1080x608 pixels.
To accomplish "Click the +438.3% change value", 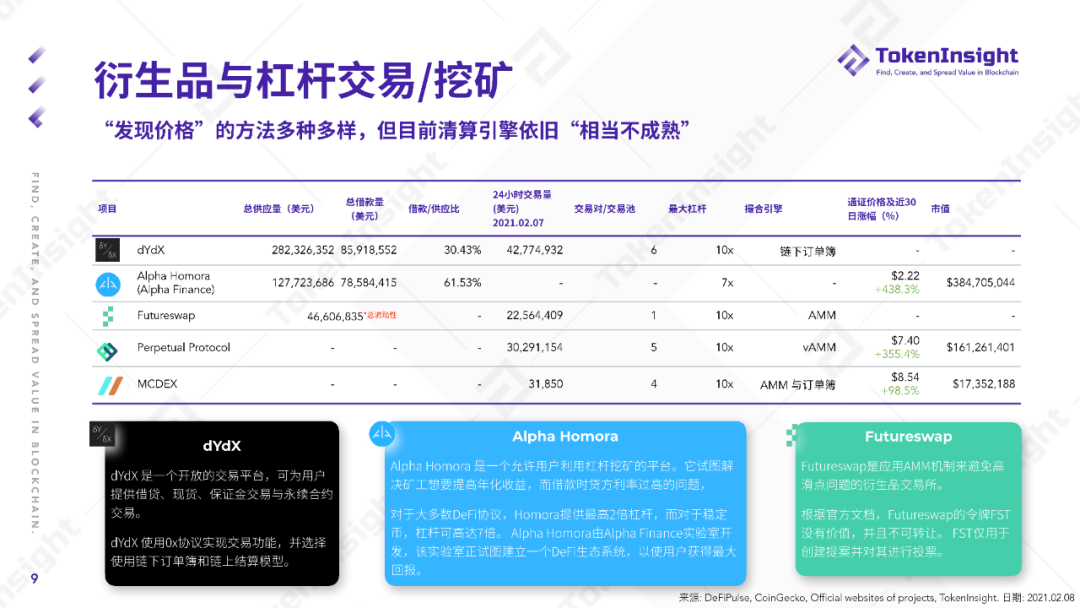I will 897,289.
